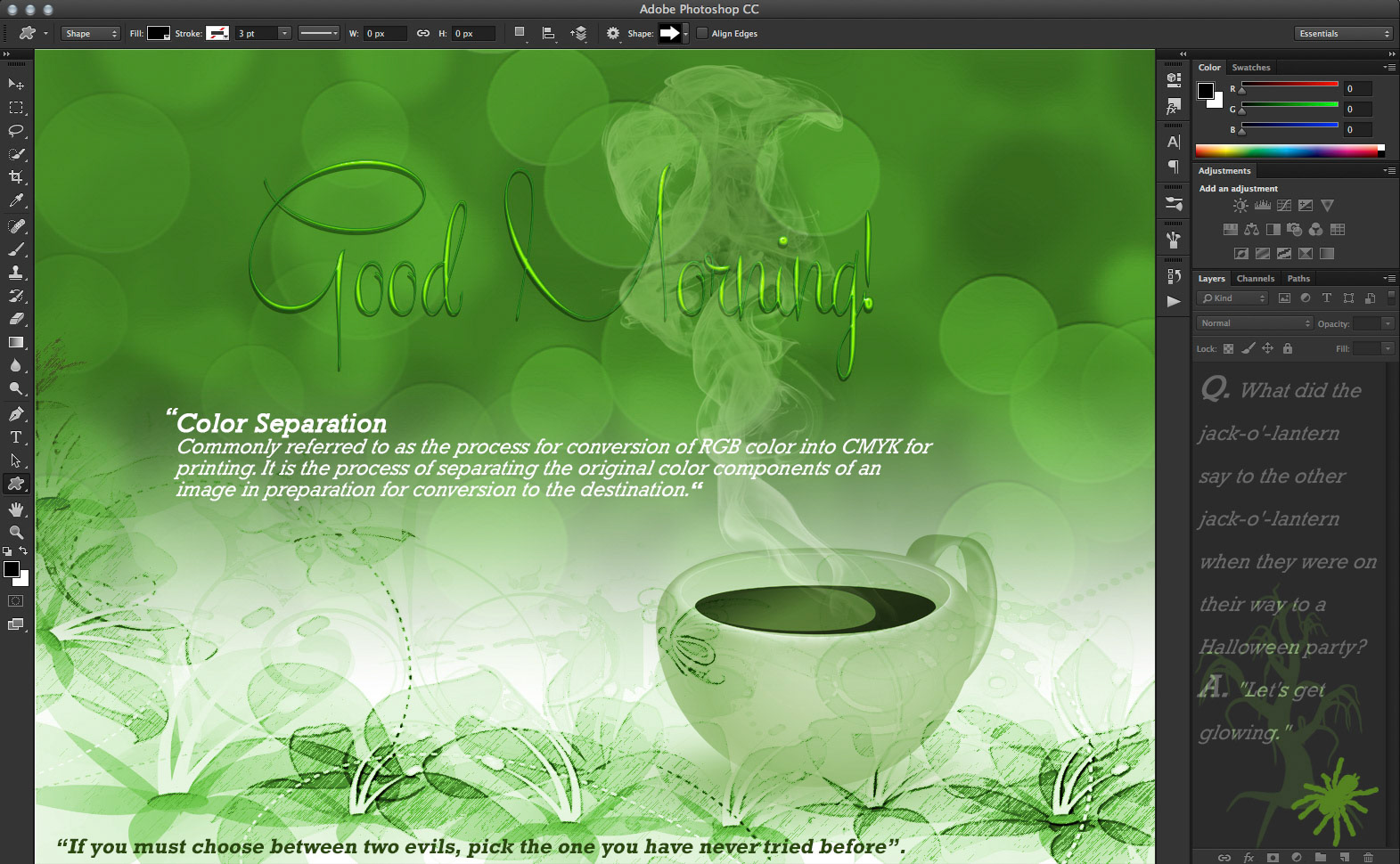The image size is (1400, 864).
Task: Toggle filter for shape layers
Action: pos(1348,298)
